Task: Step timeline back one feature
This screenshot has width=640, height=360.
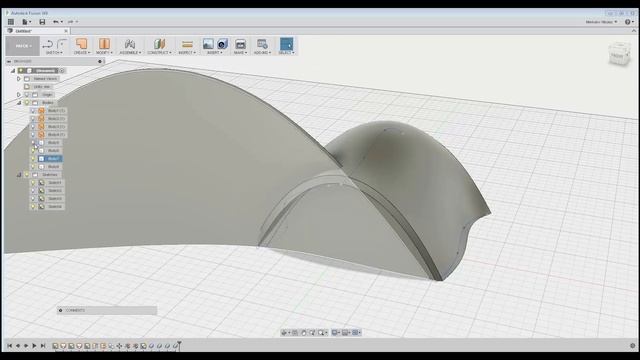Action: 18,346
